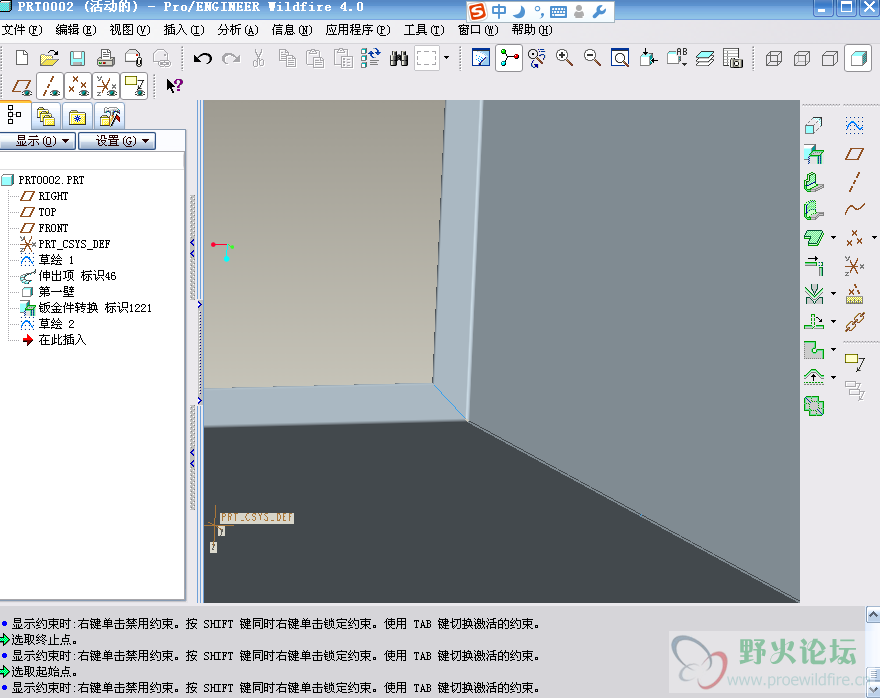This screenshot has height=698, width=880.
Task: Expand the selection box tool dropdown arrow
Action: (x=447, y=58)
